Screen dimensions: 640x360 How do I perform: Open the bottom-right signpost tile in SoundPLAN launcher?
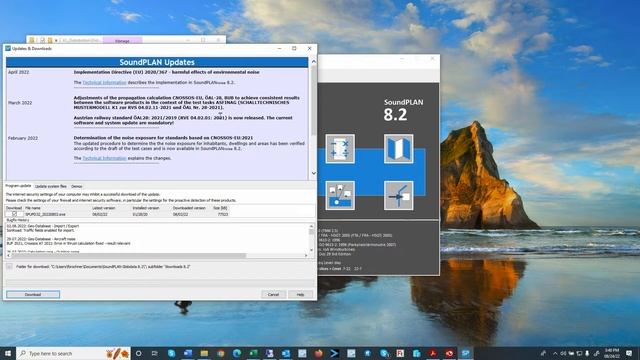coord(398,196)
